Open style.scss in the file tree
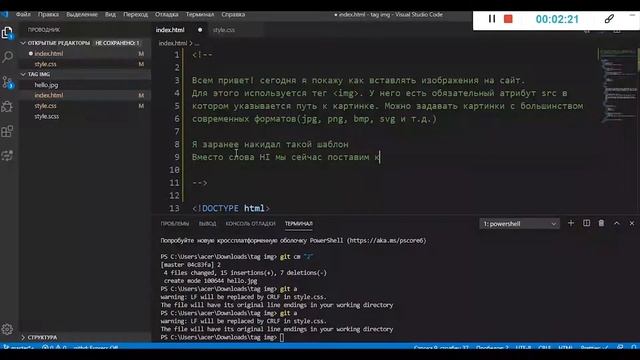 pos(85,116)
